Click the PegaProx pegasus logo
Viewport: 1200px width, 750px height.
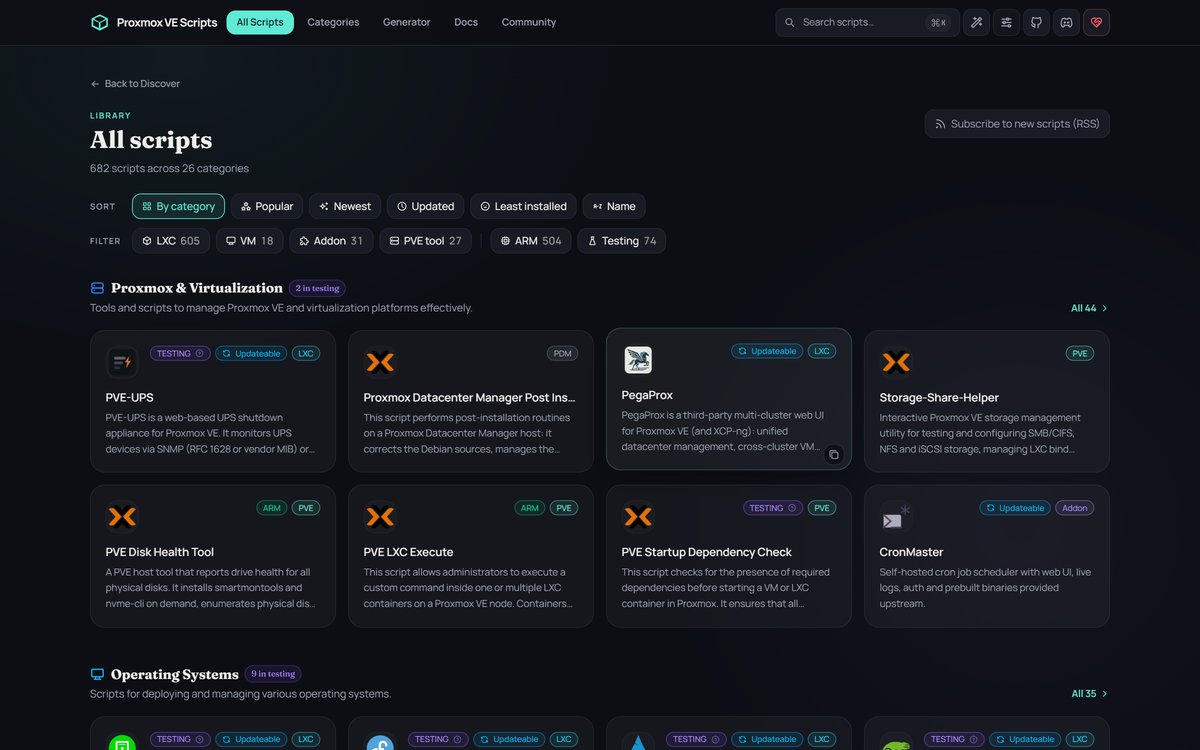coord(637,360)
